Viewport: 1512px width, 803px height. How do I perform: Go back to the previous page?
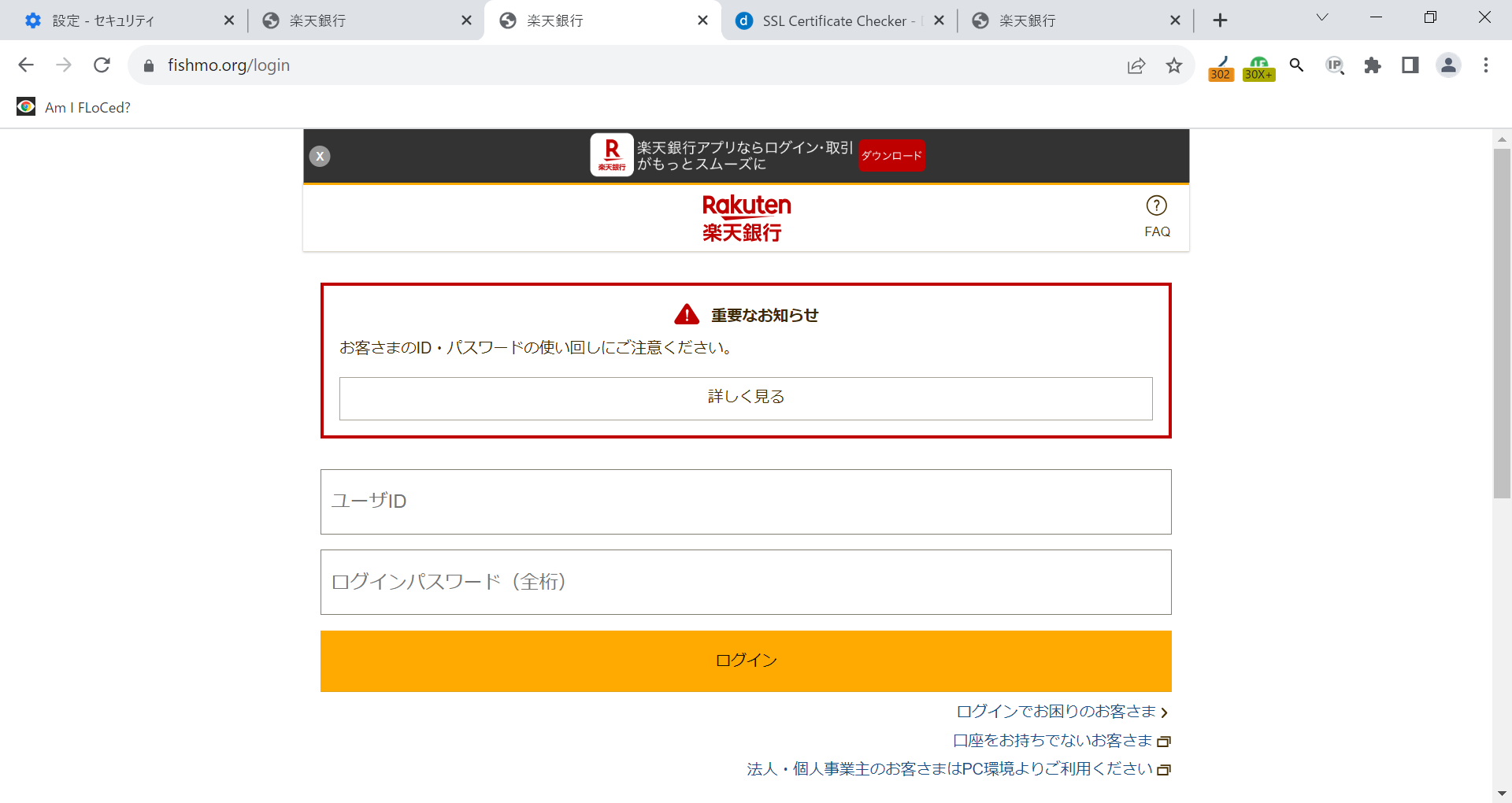[26, 65]
